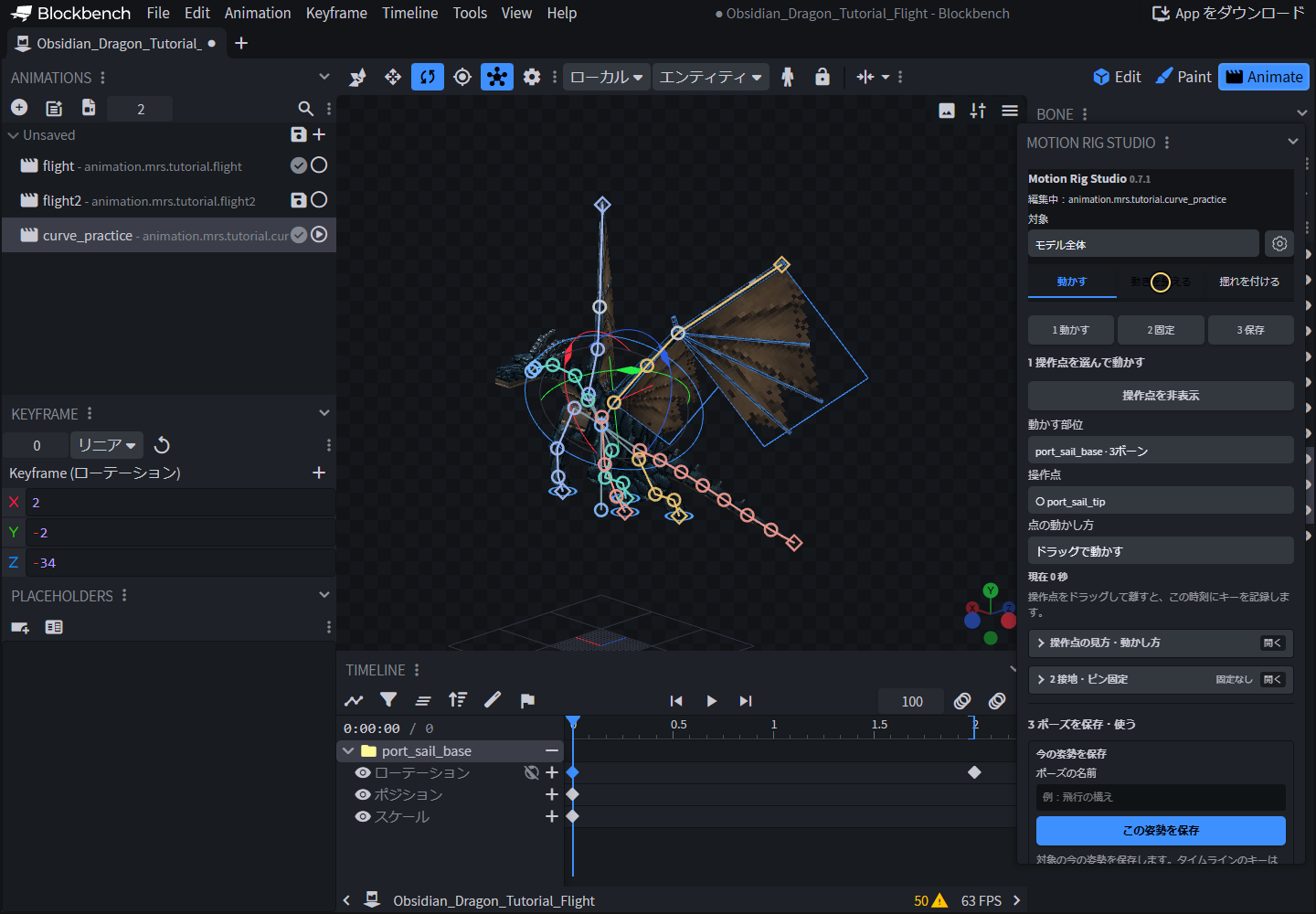The width and height of the screenshot is (1316, 914).
Task: Toggle playback circle for flight2 animation
Action: [319, 200]
